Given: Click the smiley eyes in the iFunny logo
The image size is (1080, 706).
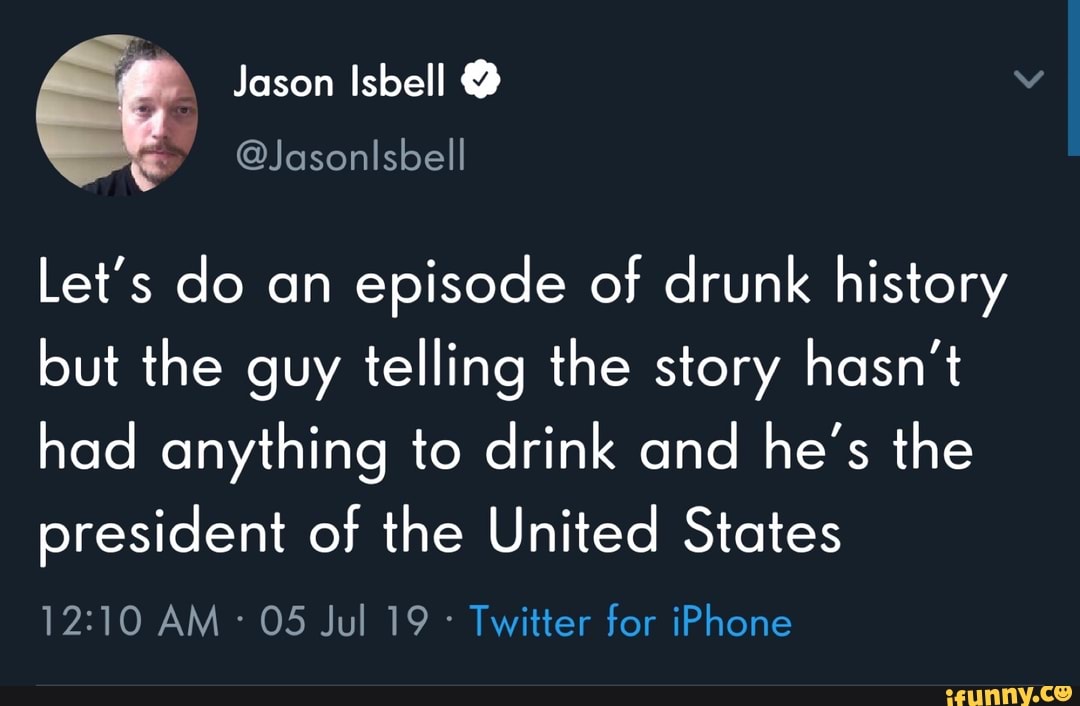Looking at the screenshot, I should [x=1060, y=692].
